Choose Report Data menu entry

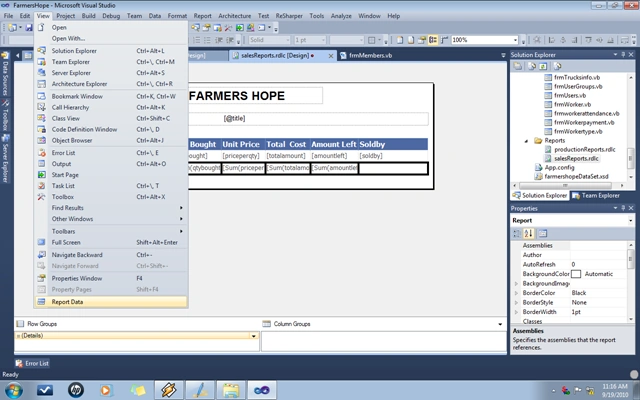[111, 302]
